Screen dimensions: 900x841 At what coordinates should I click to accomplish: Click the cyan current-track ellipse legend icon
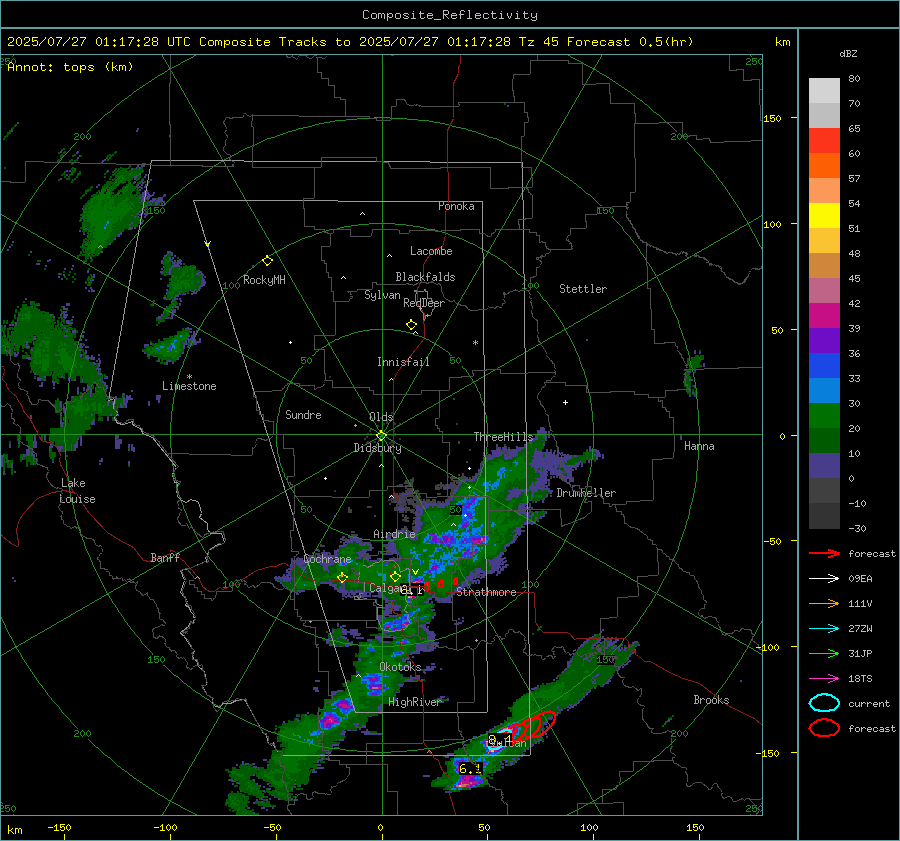coord(824,703)
